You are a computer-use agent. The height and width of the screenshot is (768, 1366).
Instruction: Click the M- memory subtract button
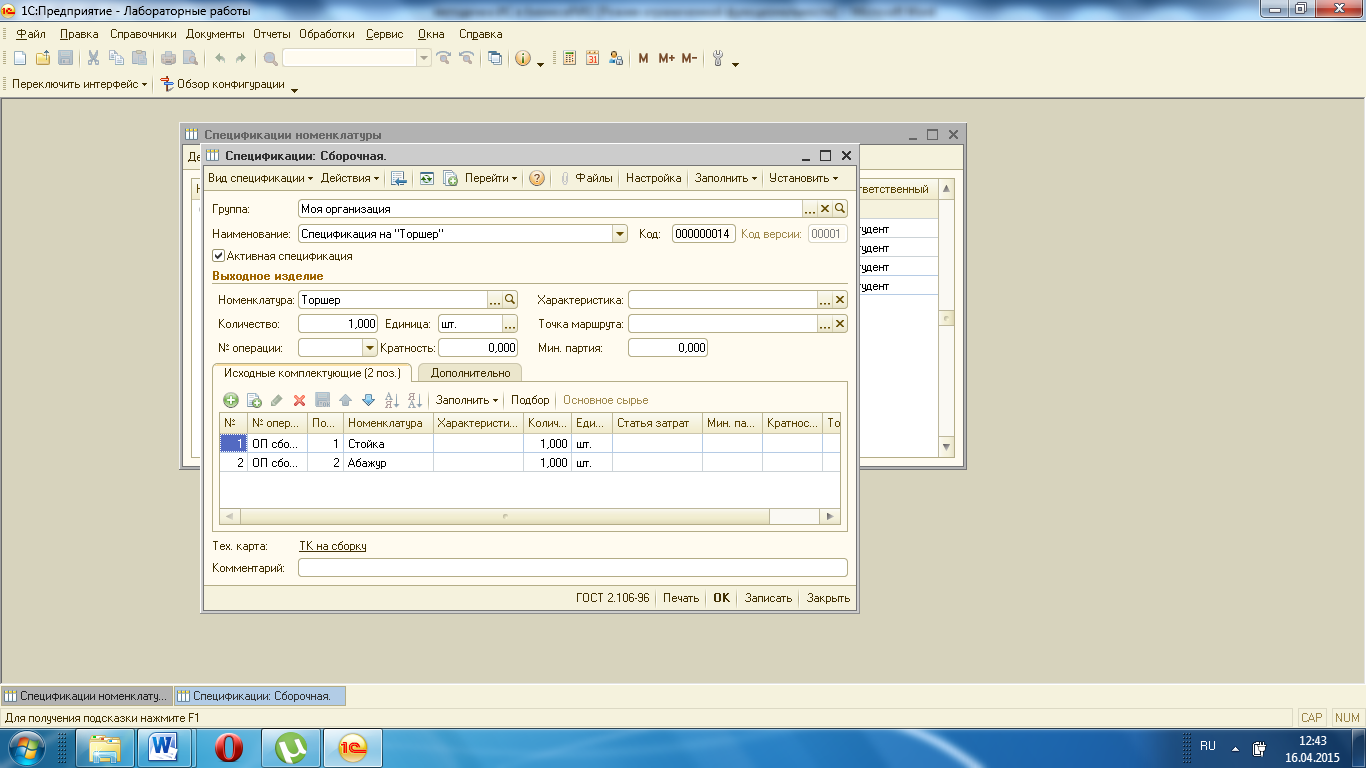[x=689, y=58]
